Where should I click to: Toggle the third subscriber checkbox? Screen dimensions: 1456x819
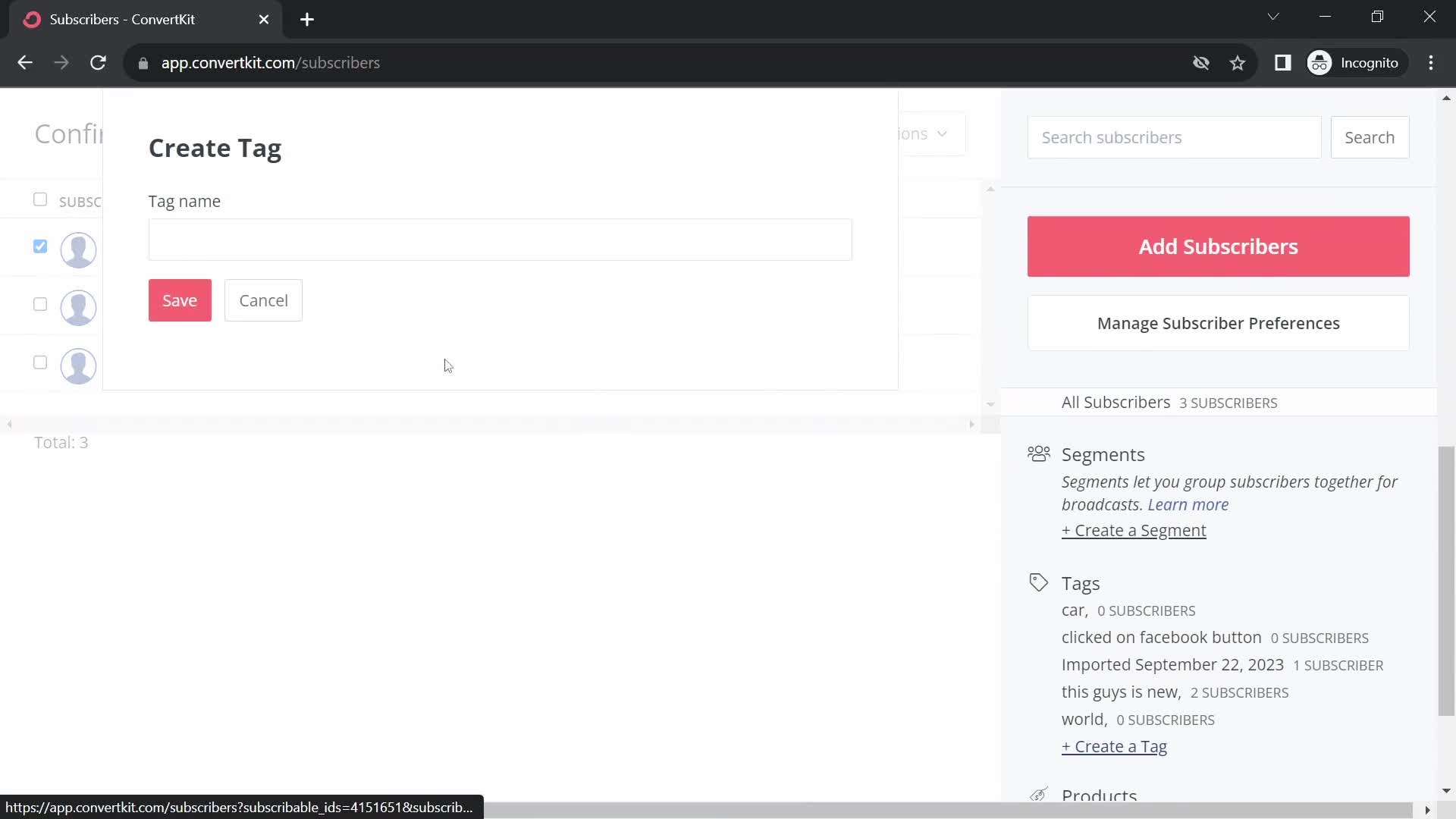tap(40, 363)
